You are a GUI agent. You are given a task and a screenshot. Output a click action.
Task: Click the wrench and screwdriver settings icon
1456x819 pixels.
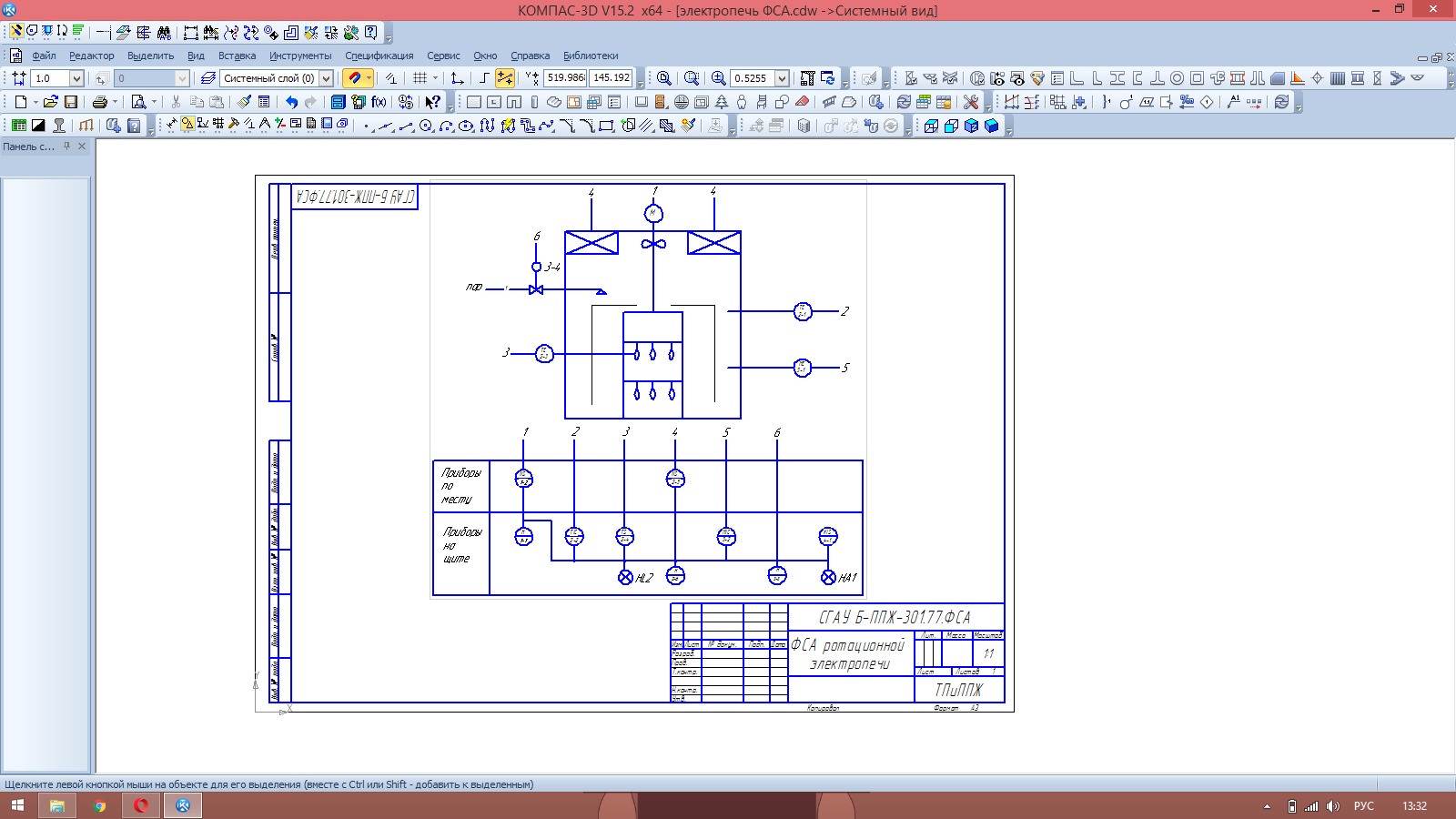(x=971, y=102)
